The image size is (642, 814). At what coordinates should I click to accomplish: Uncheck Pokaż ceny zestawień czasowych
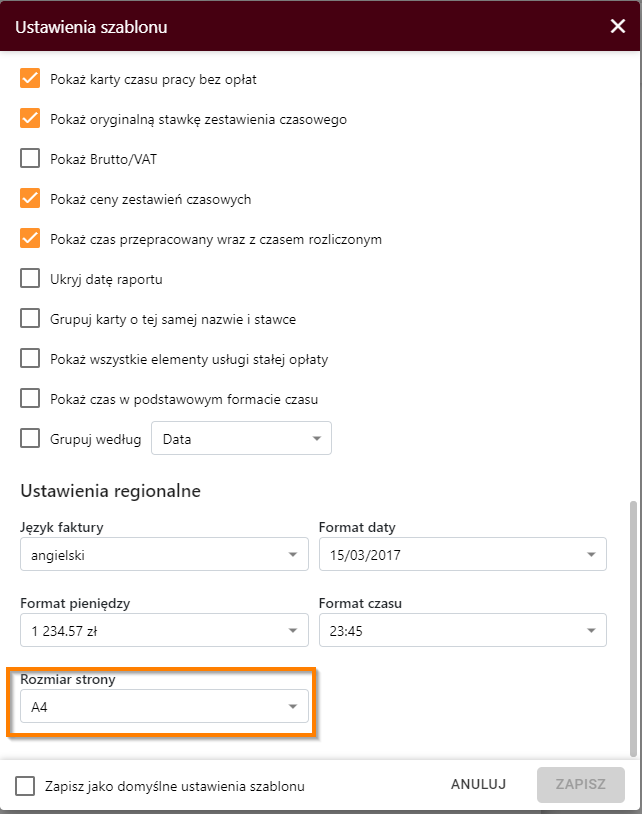(x=30, y=198)
